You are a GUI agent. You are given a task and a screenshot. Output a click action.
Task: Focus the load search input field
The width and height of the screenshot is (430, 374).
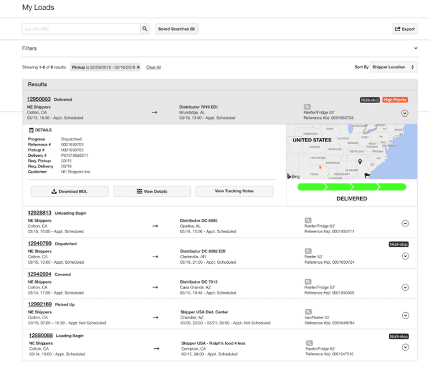[x=81, y=29]
